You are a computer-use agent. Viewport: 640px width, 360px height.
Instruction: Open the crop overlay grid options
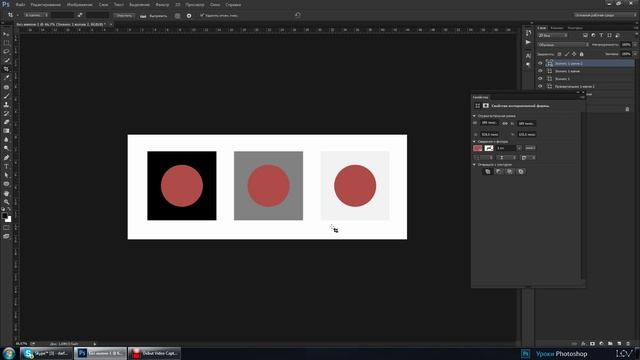[177, 16]
